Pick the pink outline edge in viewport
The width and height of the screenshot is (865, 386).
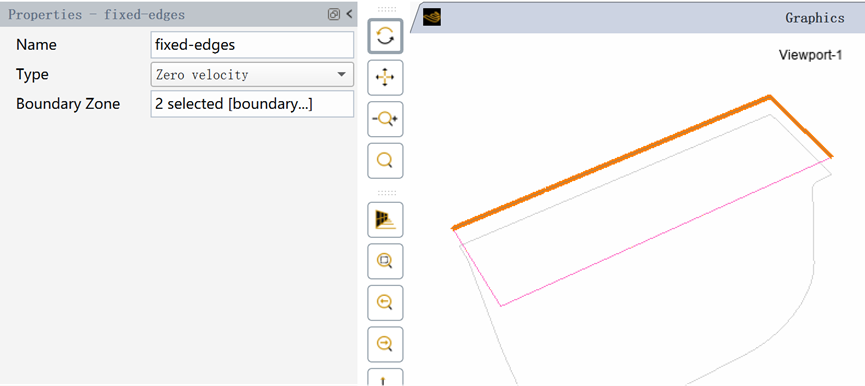665,232
